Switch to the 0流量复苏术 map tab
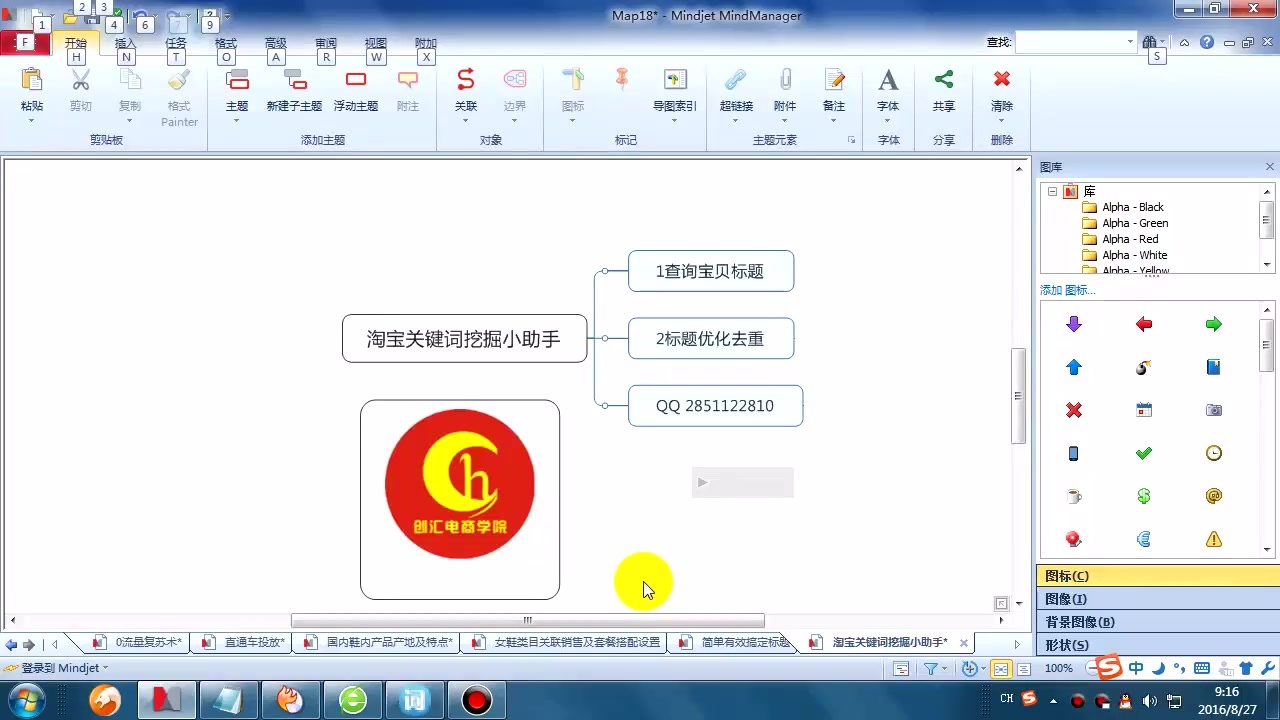Viewport: 1280px width, 720px height. coord(140,643)
